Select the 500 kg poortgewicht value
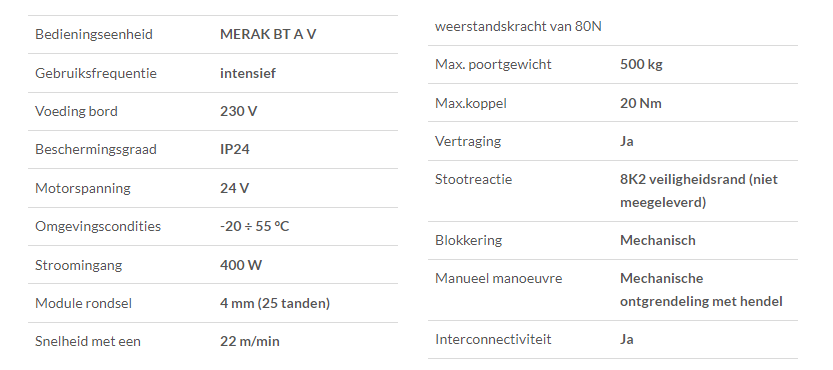Image resolution: width=833 pixels, height=370 pixels. point(641,65)
